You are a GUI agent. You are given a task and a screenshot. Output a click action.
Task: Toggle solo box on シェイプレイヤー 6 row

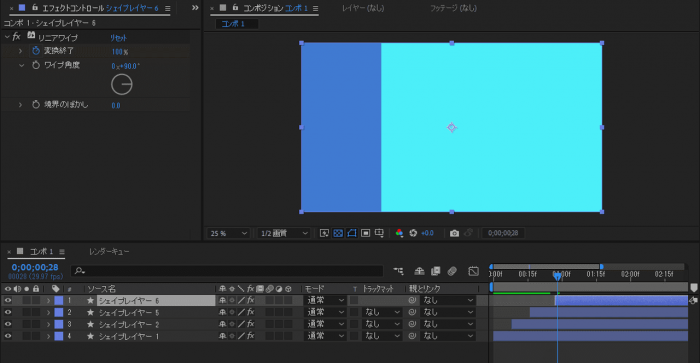click(27, 300)
